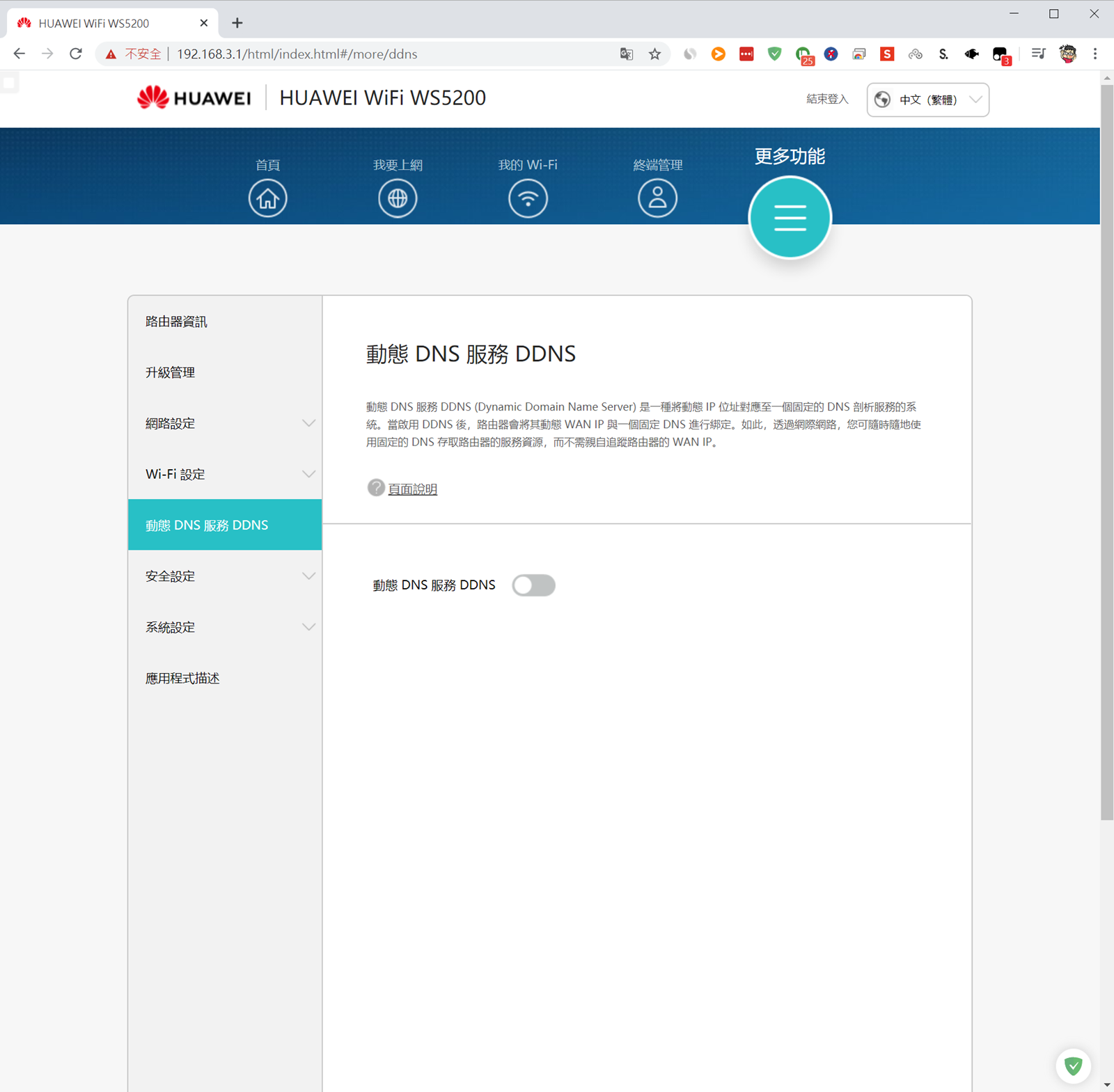Image resolution: width=1114 pixels, height=1092 pixels.
Task: Open the user icon for 終端管理
Action: [x=657, y=198]
